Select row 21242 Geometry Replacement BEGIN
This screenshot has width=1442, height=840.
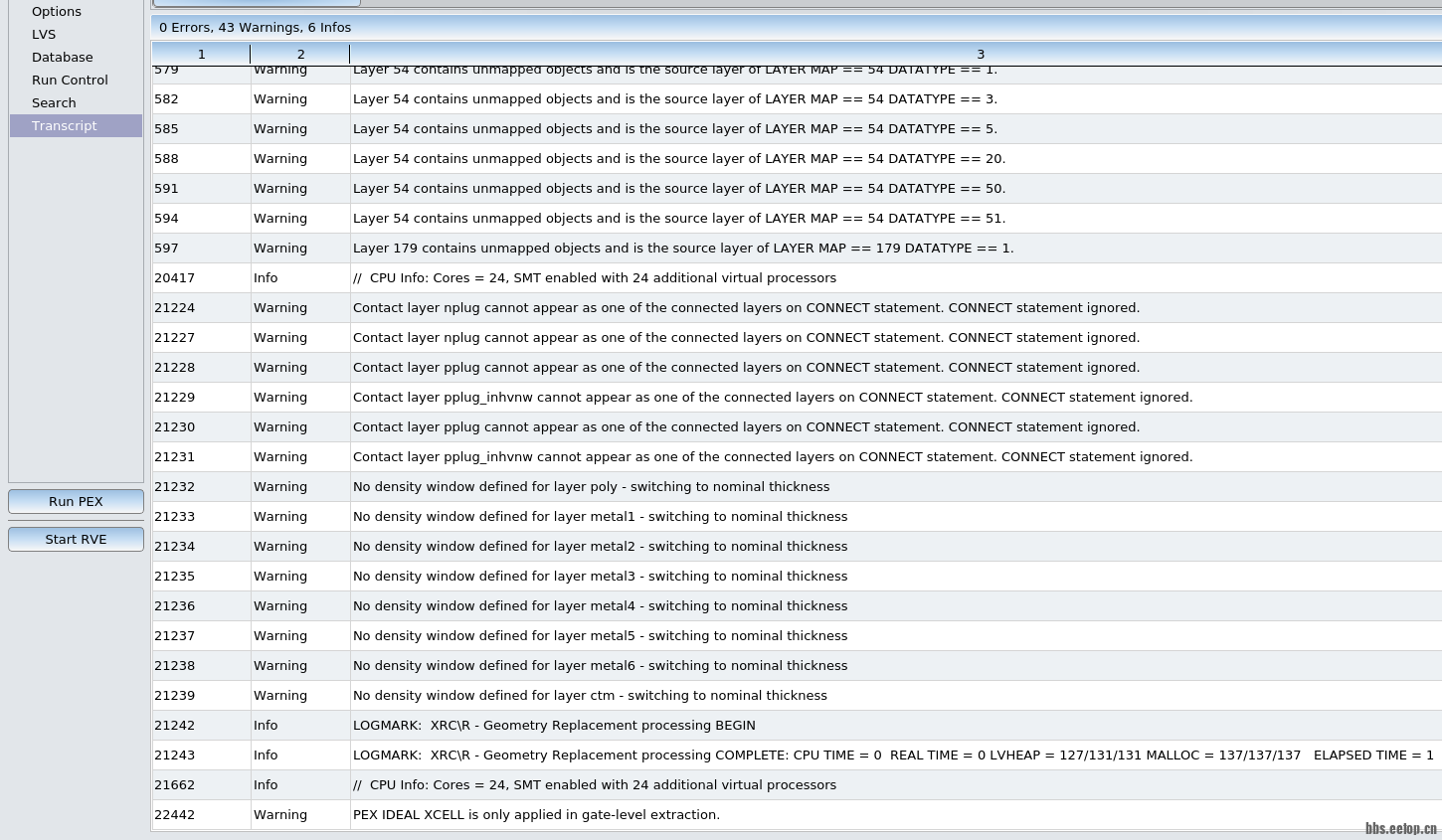tap(554, 726)
